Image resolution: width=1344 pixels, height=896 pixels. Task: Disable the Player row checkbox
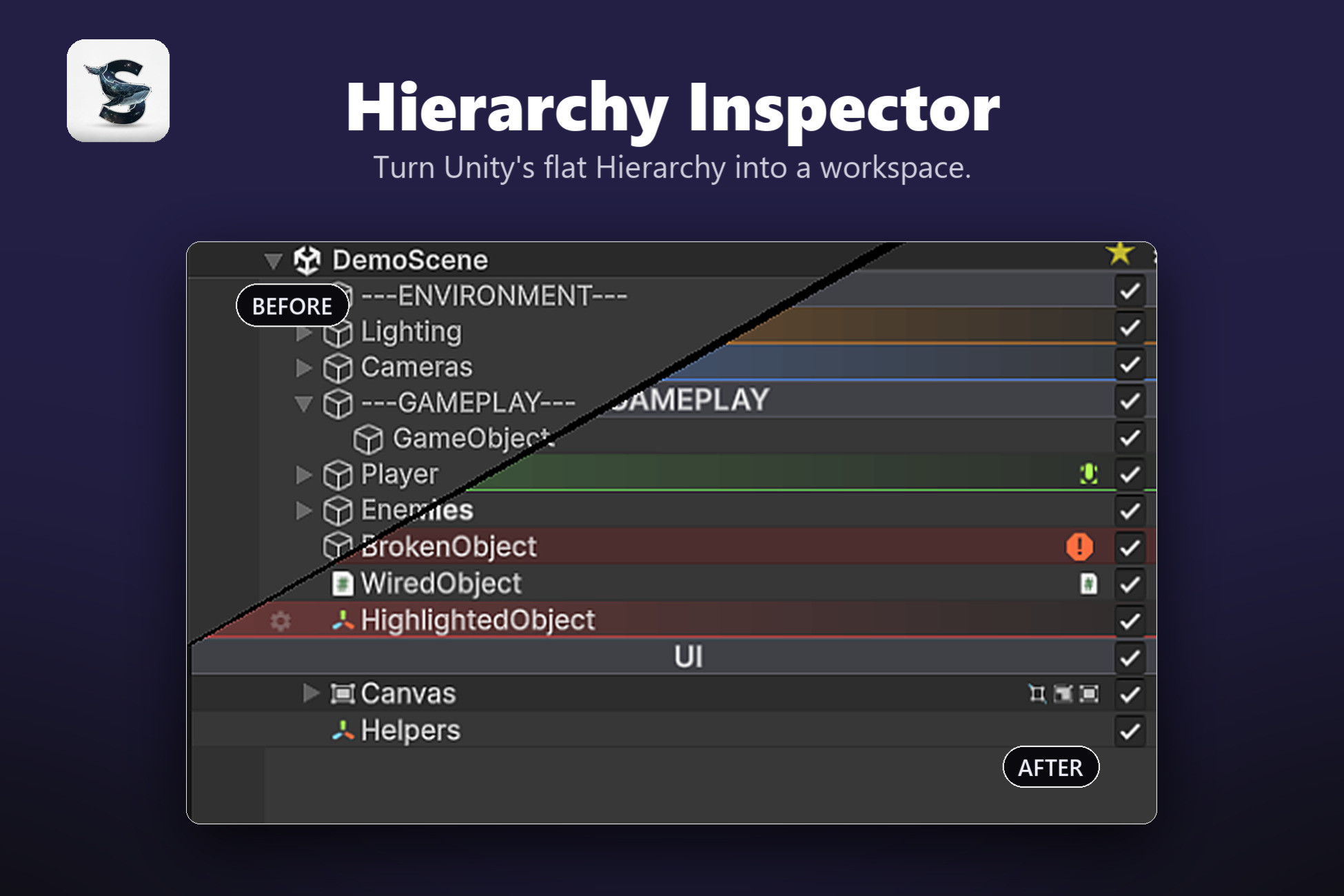pos(1130,474)
